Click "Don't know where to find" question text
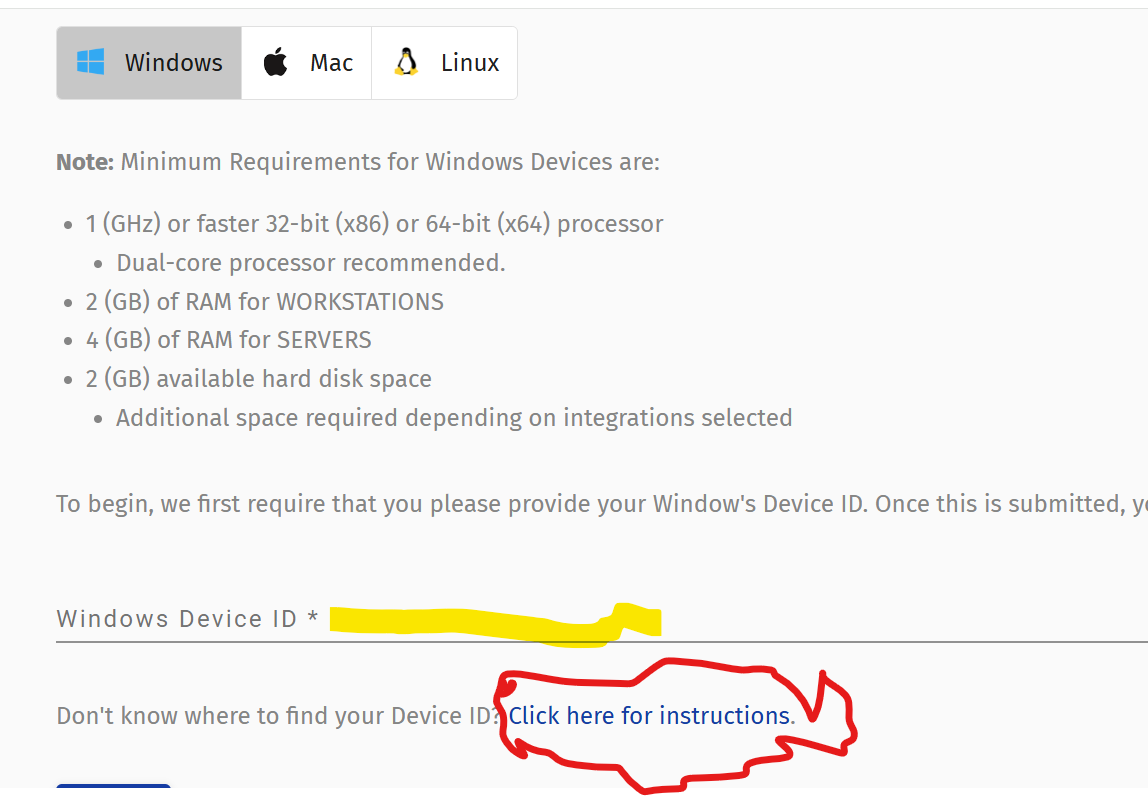Viewport: 1148px width, 797px height. pos(277,716)
